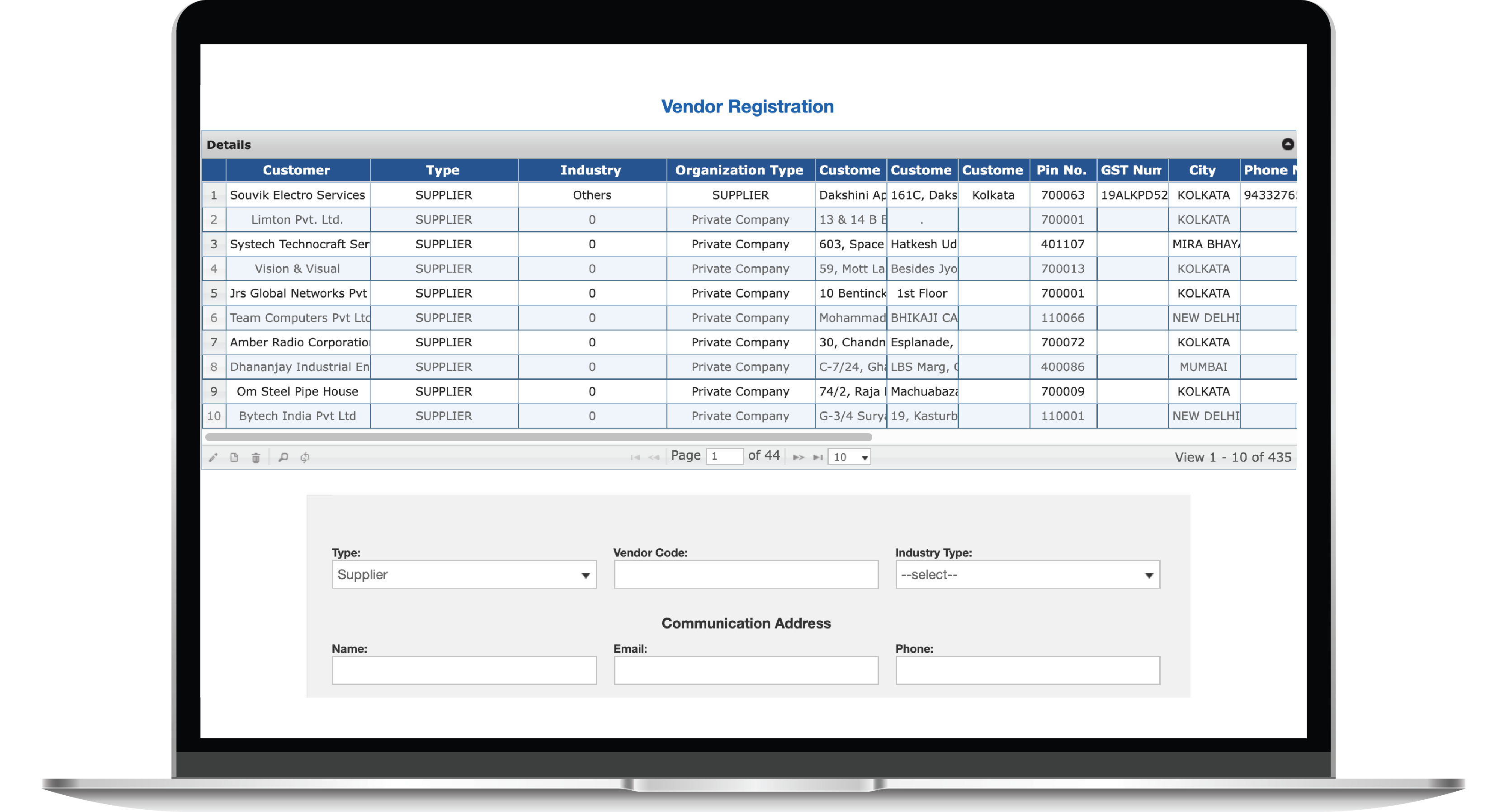Image resolution: width=1507 pixels, height=812 pixels.
Task: Go to next page arrow in pager
Action: point(798,458)
